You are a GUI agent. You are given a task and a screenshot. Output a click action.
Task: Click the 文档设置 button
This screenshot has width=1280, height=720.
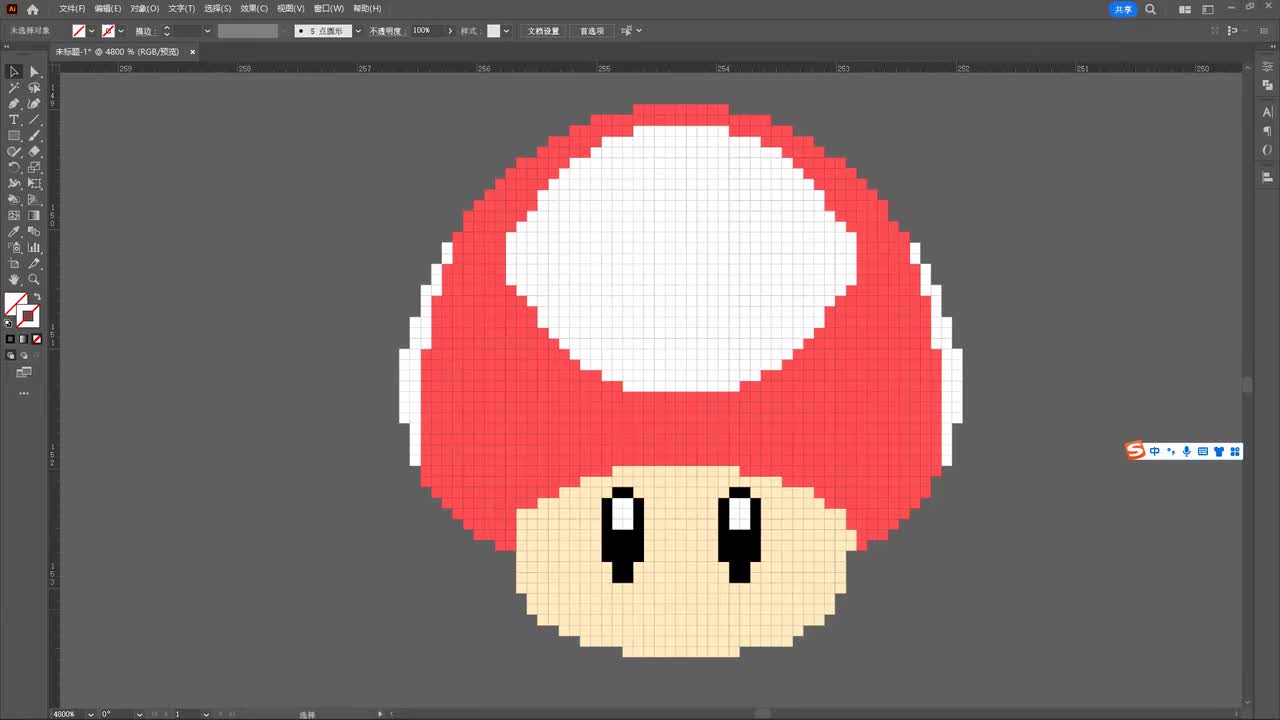[543, 31]
